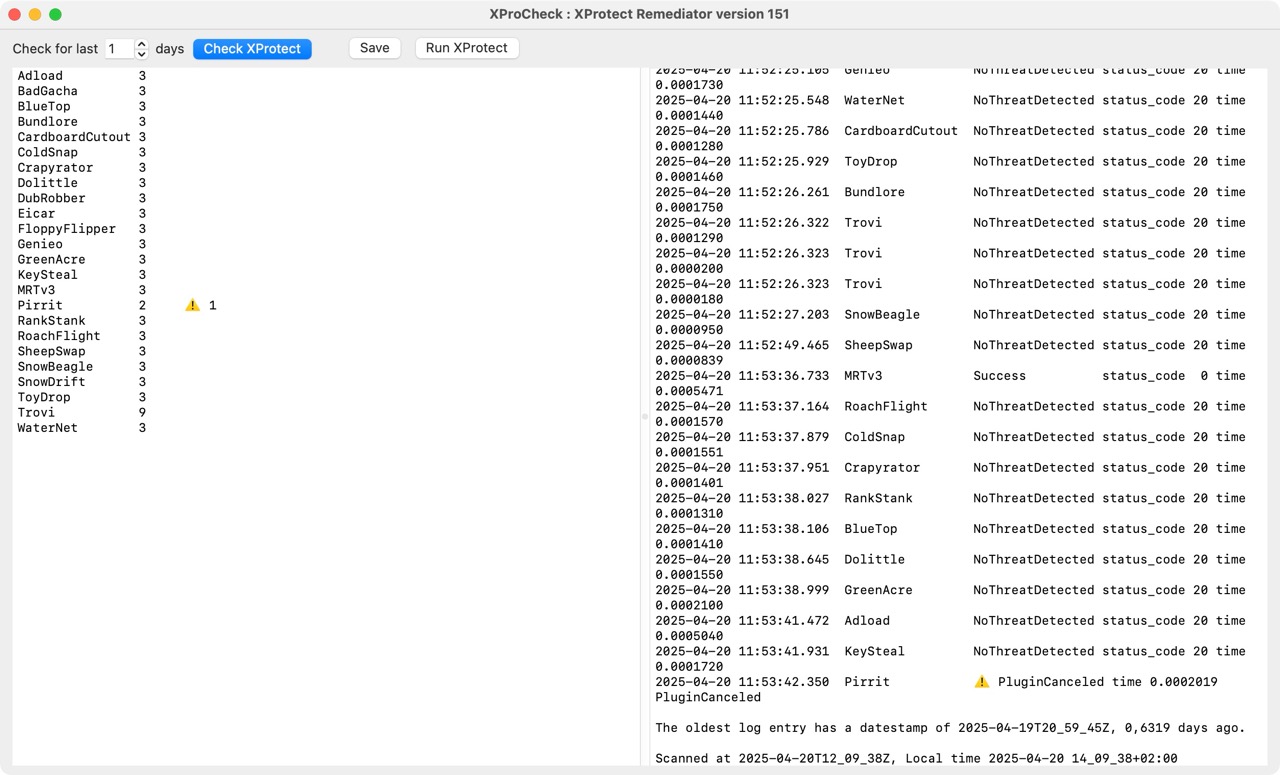Select FloppyFlipper in the scanner list
The height and width of the screenshot is (775, 1280).
66,229
